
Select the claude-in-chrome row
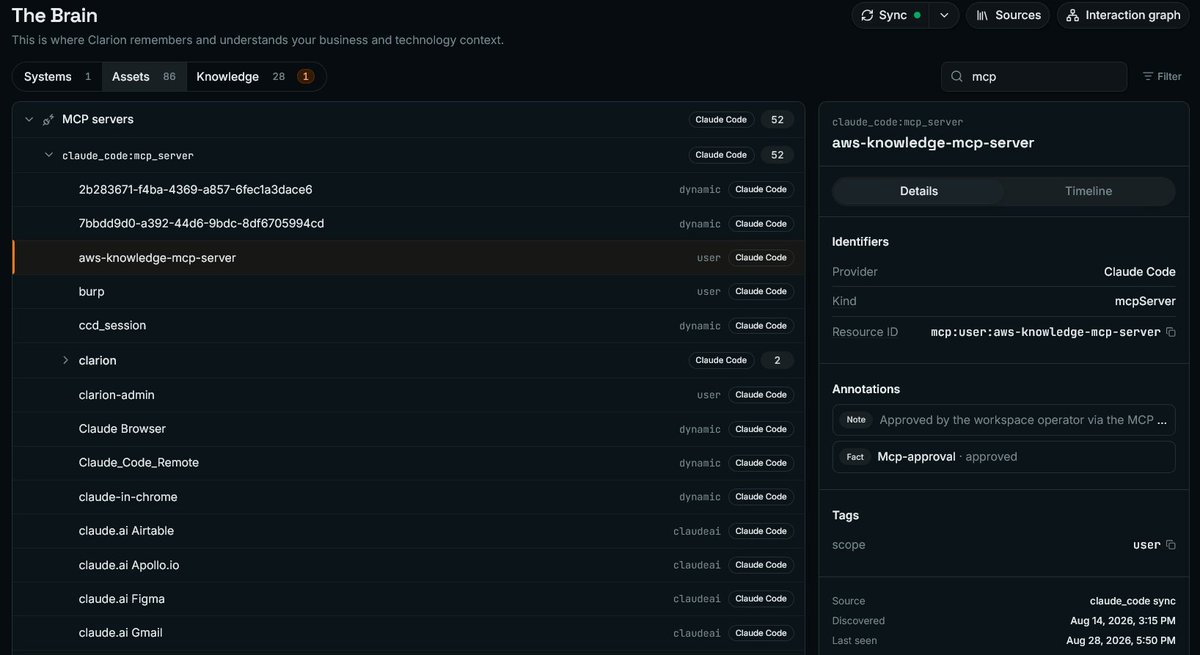[408, 496]
